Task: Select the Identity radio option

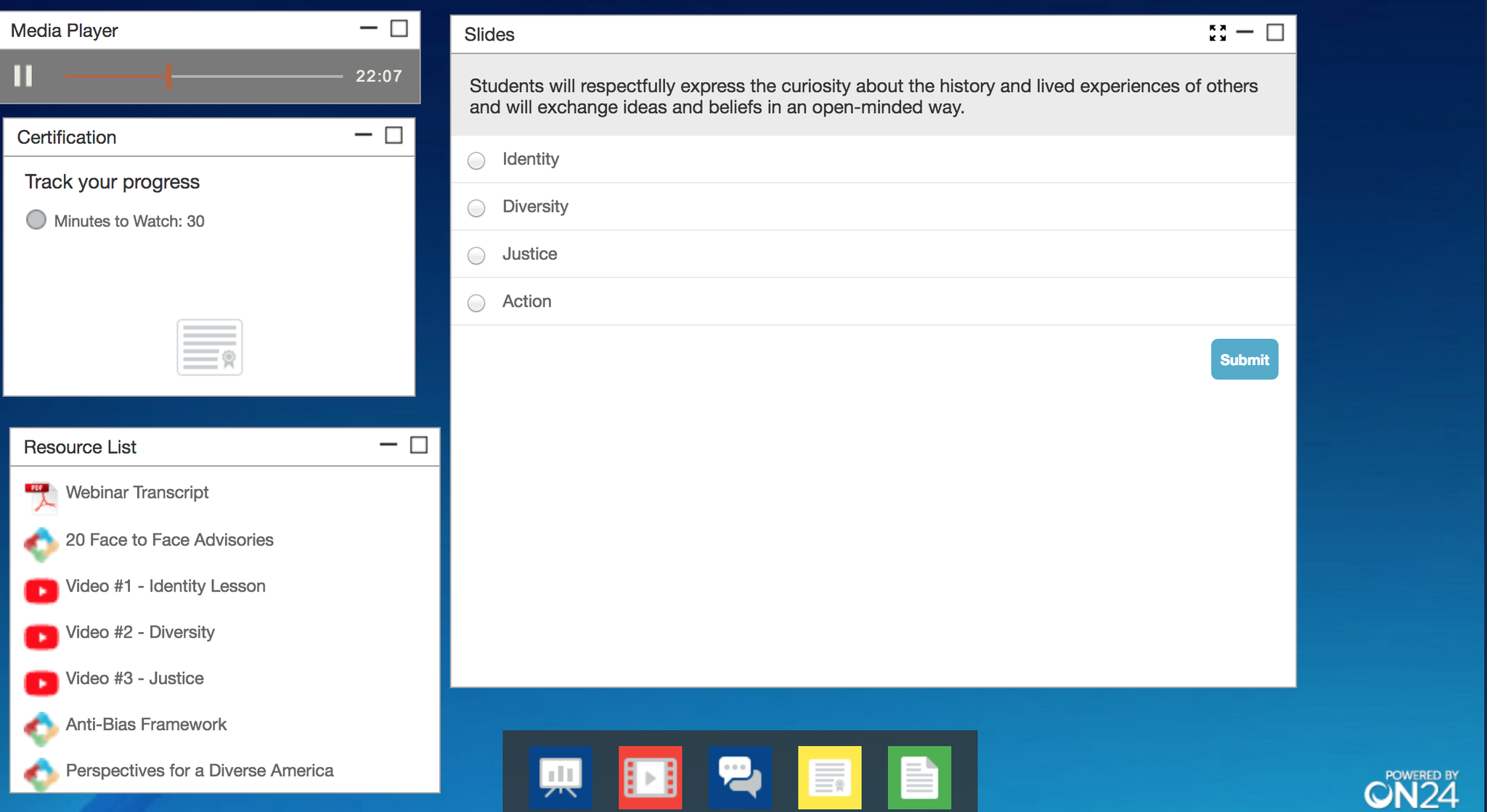Action: [476, 160]
